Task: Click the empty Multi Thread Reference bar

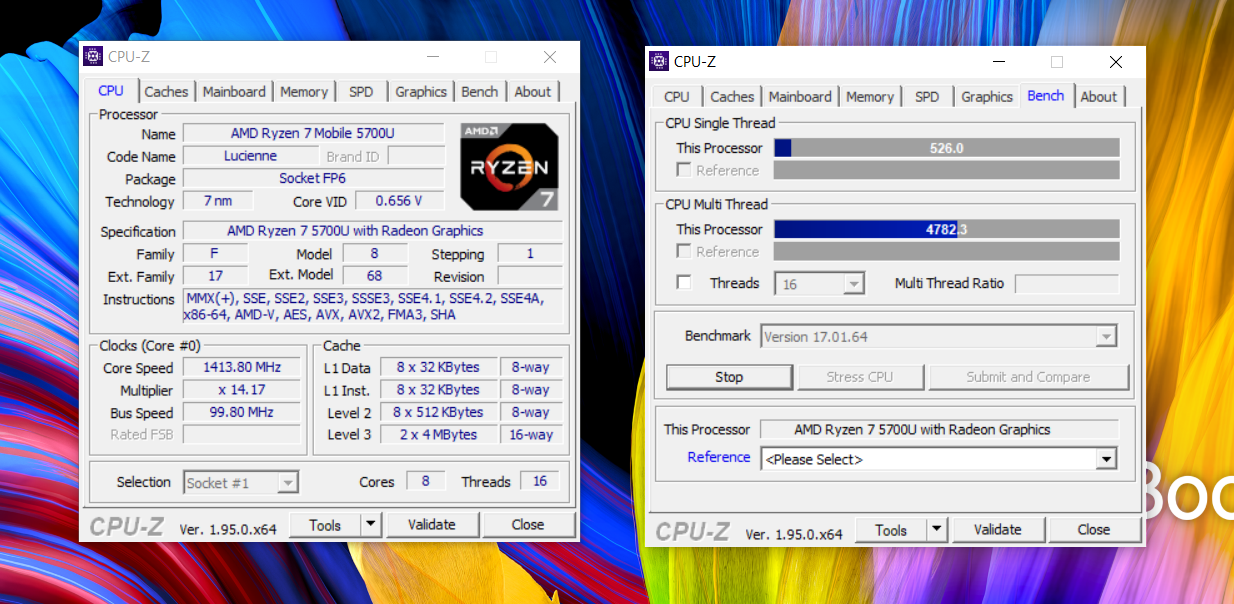Action: click(946, 251)
